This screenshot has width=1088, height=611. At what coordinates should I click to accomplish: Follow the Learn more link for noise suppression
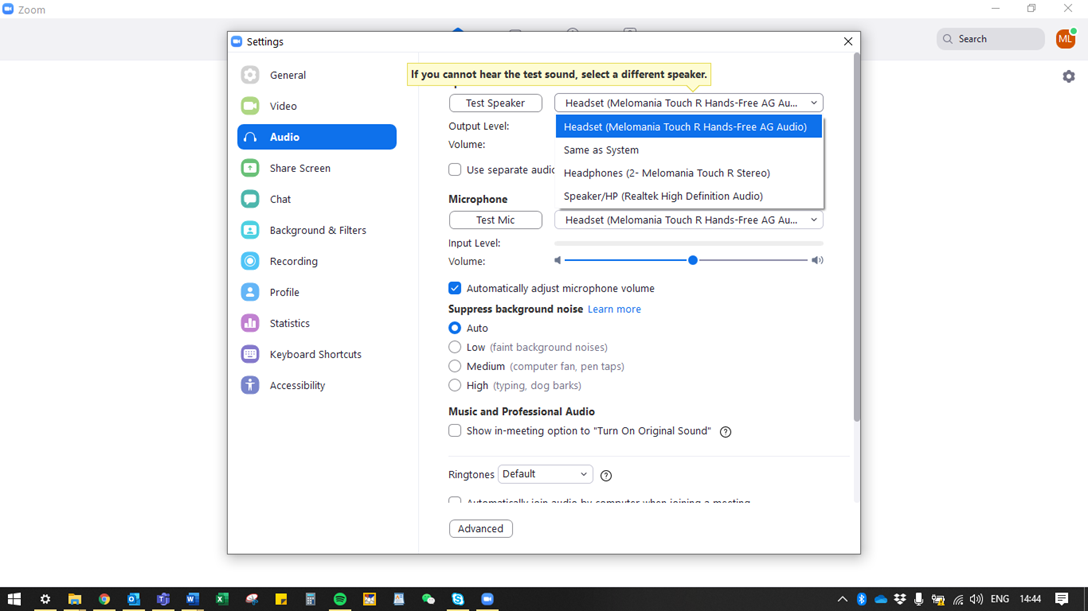(x=614, y=309)
